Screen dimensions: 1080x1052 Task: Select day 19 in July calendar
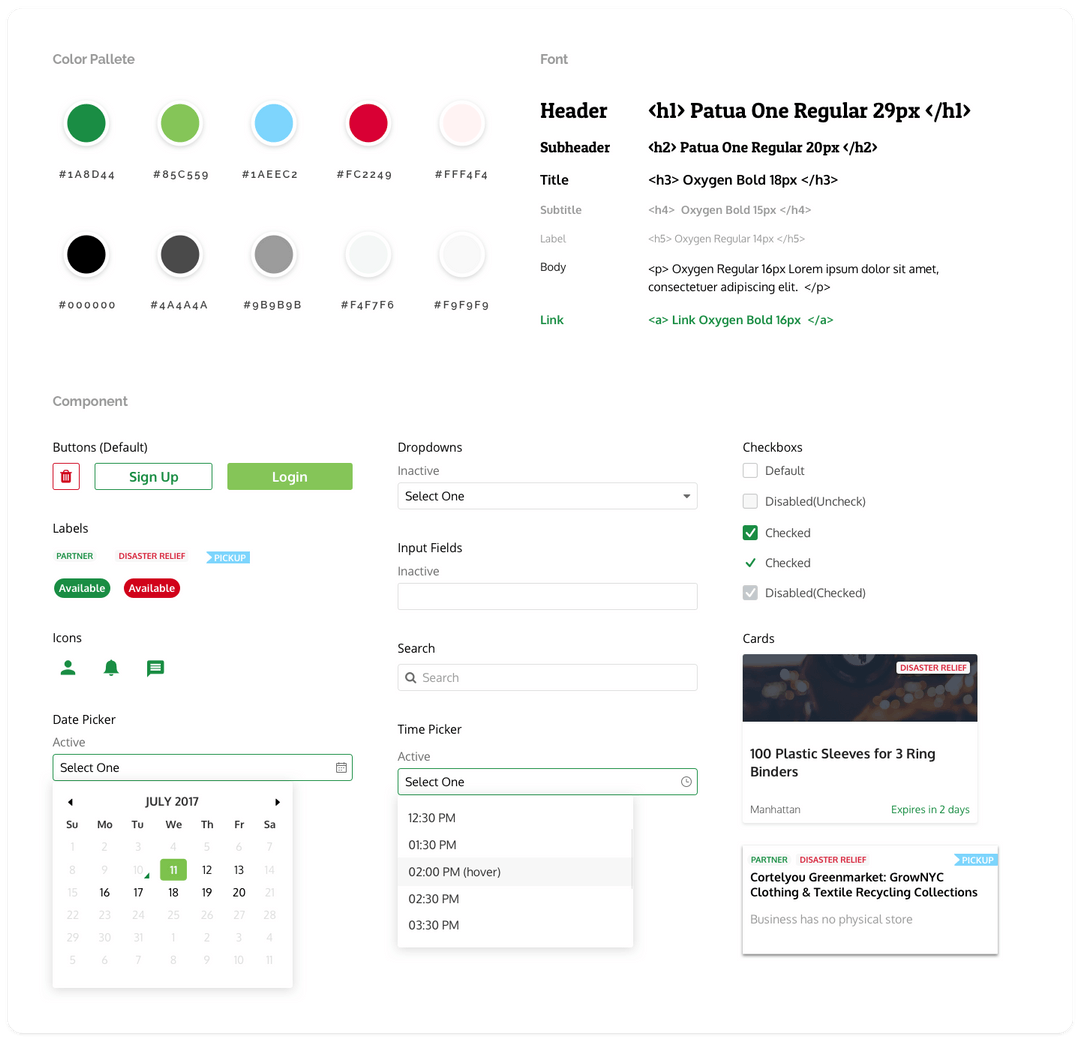206,893
